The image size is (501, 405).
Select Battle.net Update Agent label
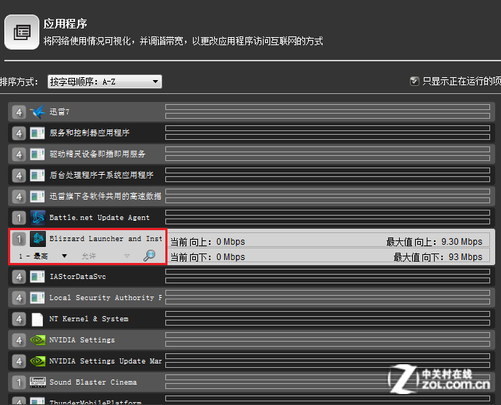(x=99, y=218)
